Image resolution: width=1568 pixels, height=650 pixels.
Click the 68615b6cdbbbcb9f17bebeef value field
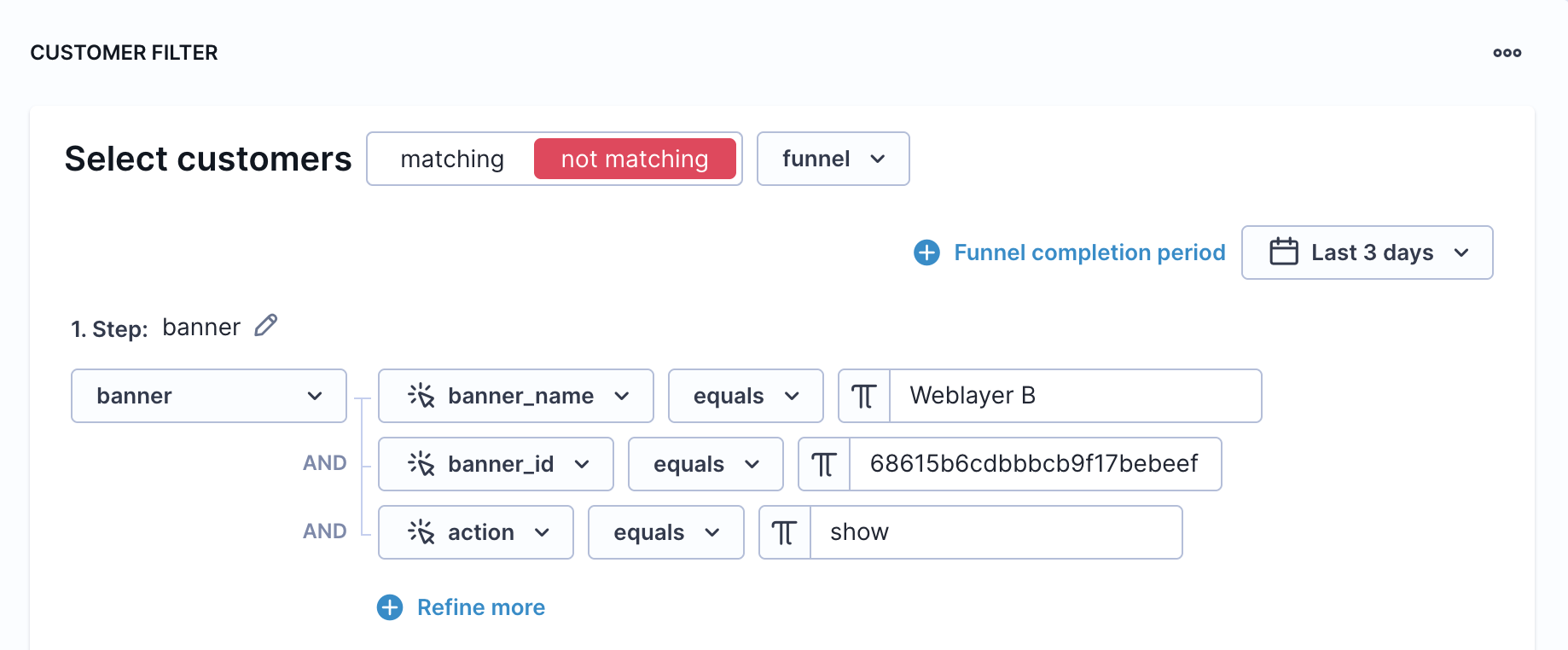click(1035, 464)
